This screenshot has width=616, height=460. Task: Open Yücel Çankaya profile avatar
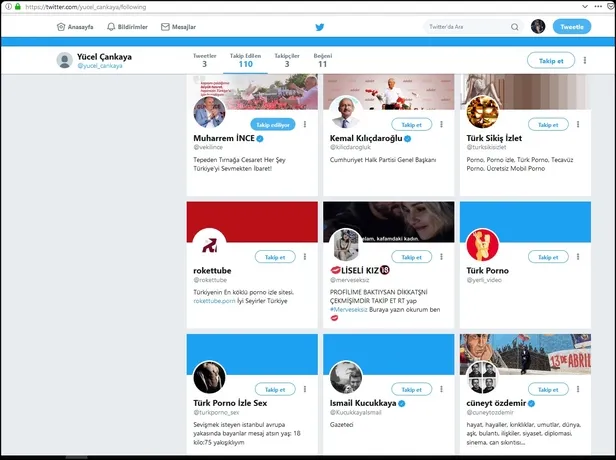click(64, 60)
